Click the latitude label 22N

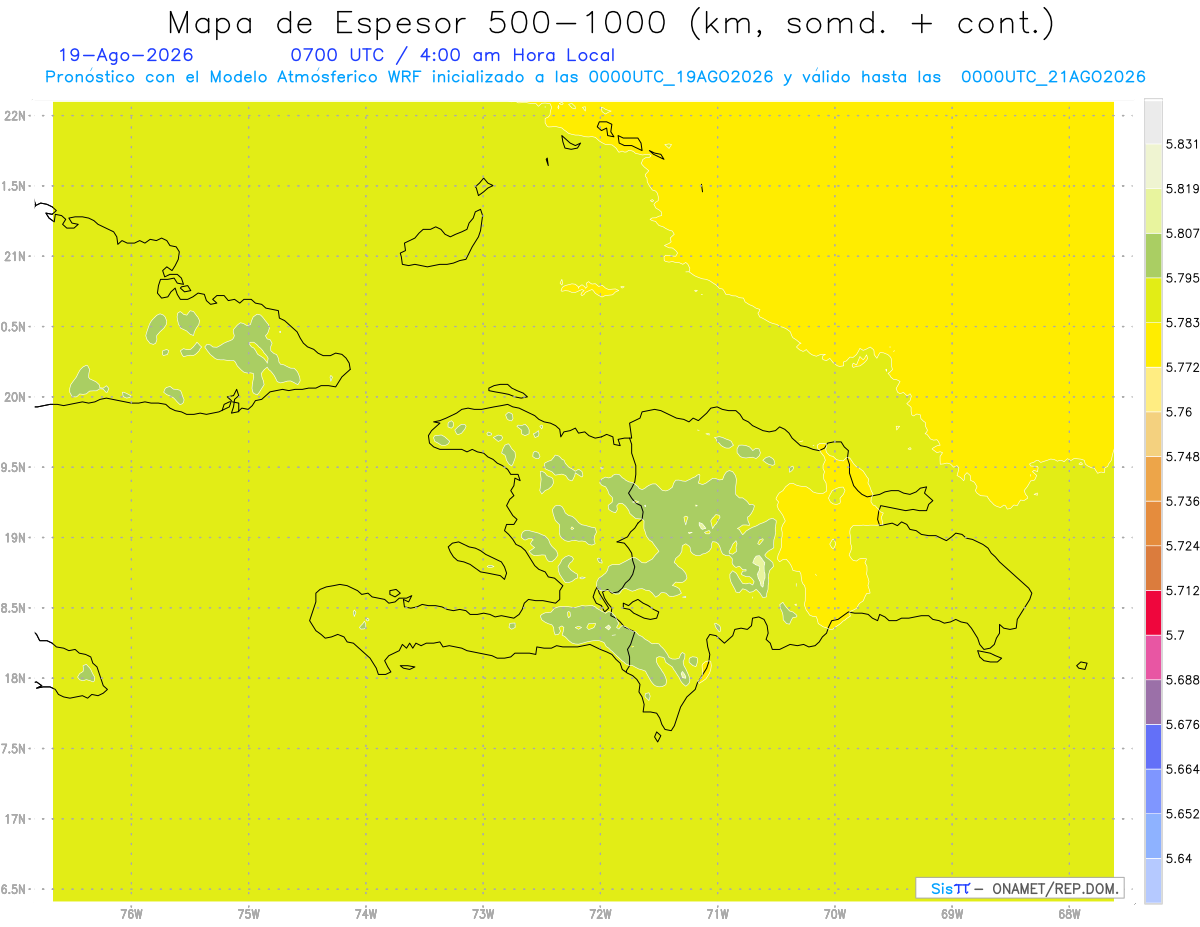click(x=15, y=116)
